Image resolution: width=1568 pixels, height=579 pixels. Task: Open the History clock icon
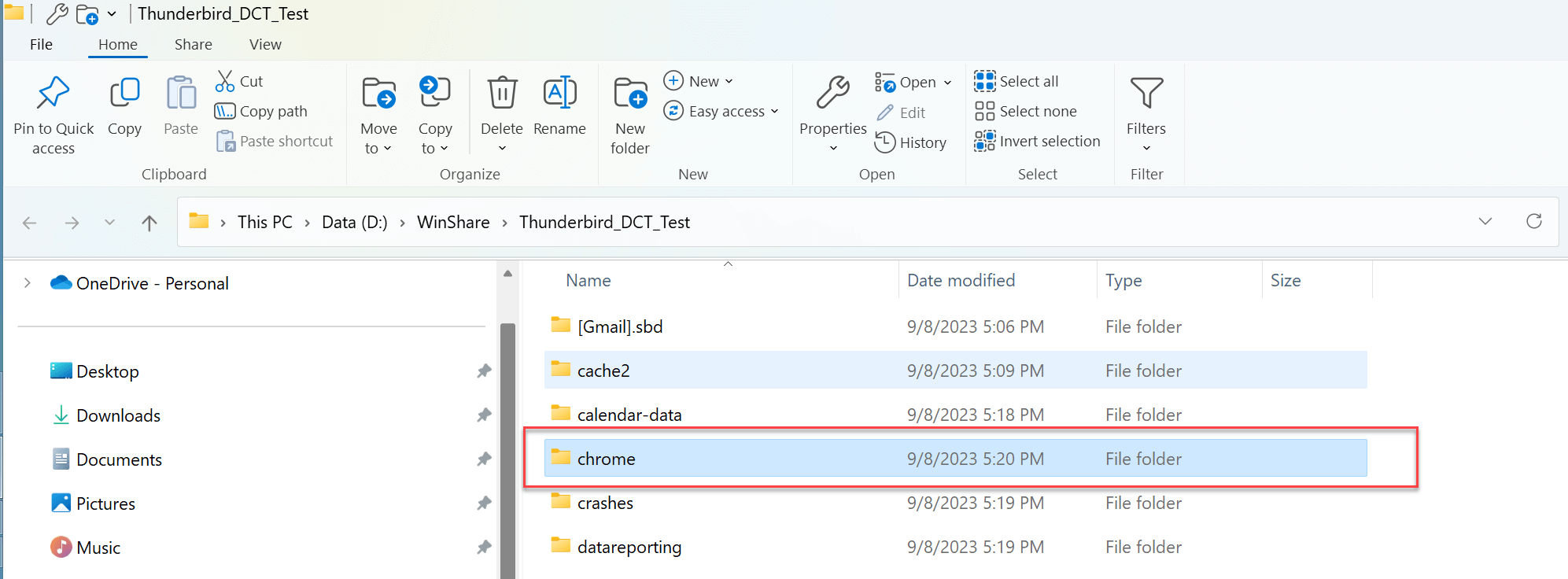(885, 142)
